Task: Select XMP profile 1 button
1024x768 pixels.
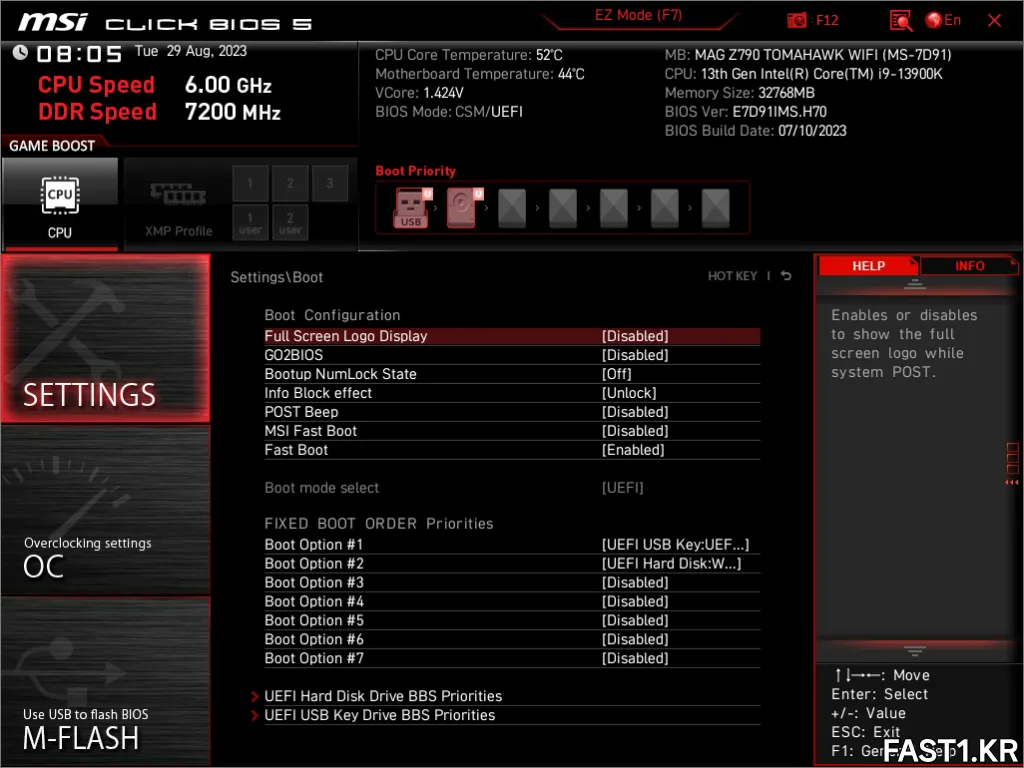Action: 250,183
